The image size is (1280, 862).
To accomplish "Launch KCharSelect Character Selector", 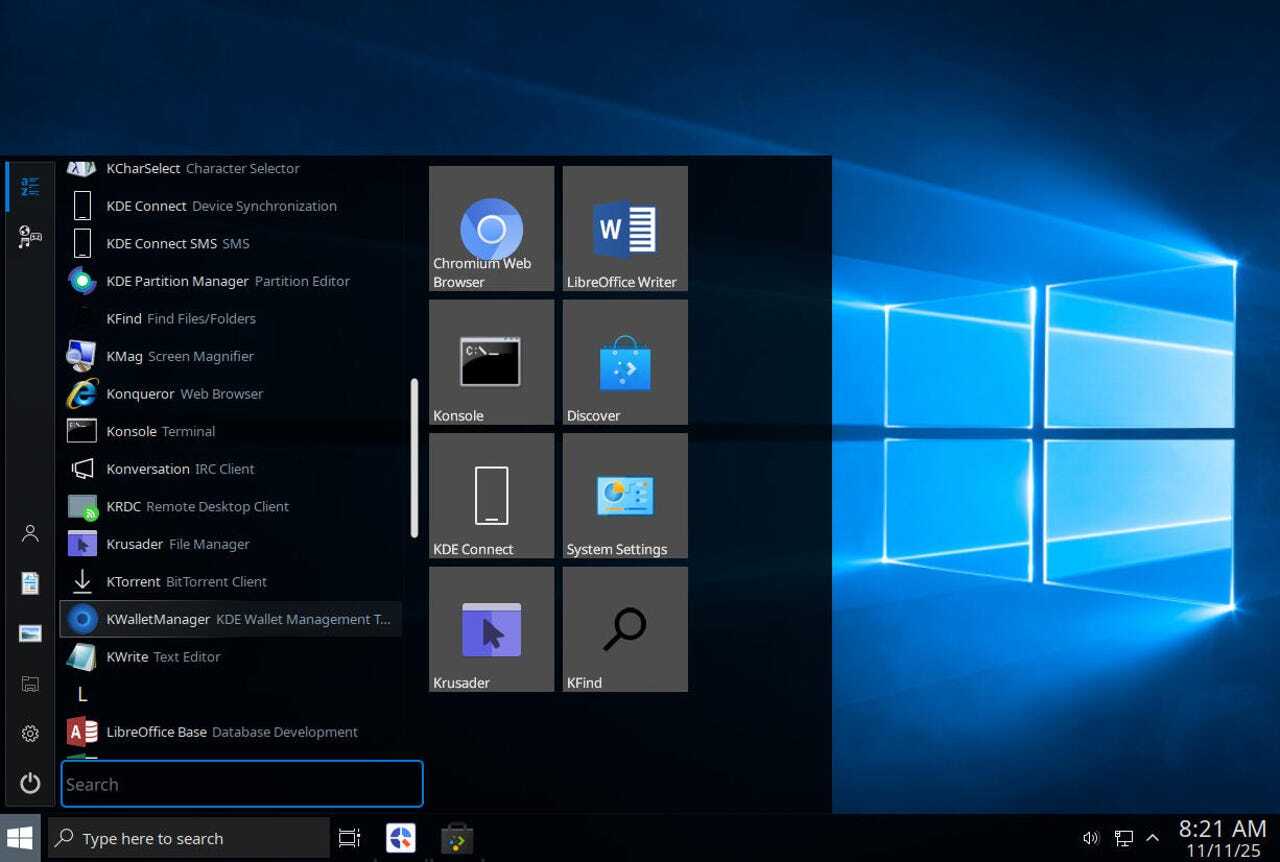I will click(231, 168).
